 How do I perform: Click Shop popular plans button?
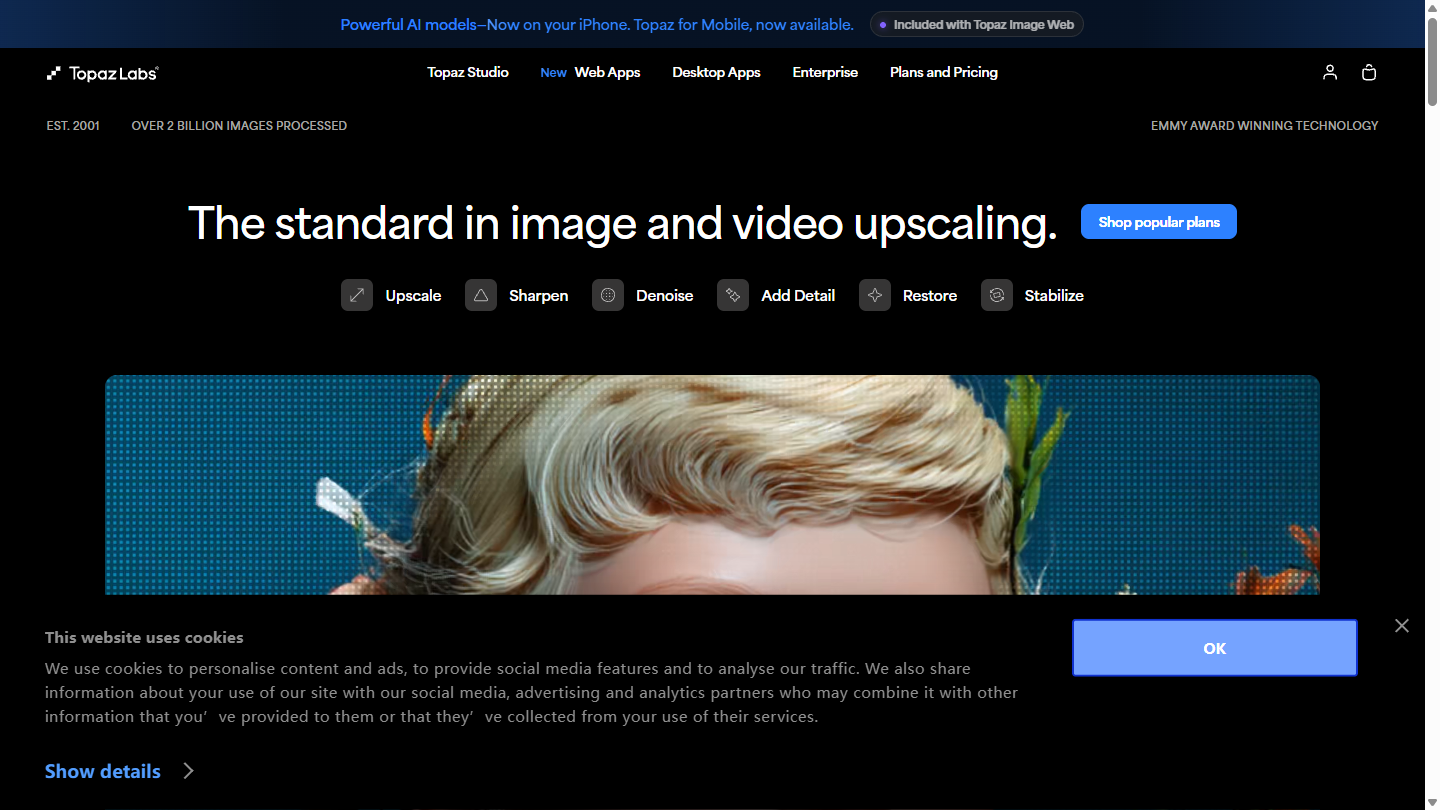pos(1159,222)
